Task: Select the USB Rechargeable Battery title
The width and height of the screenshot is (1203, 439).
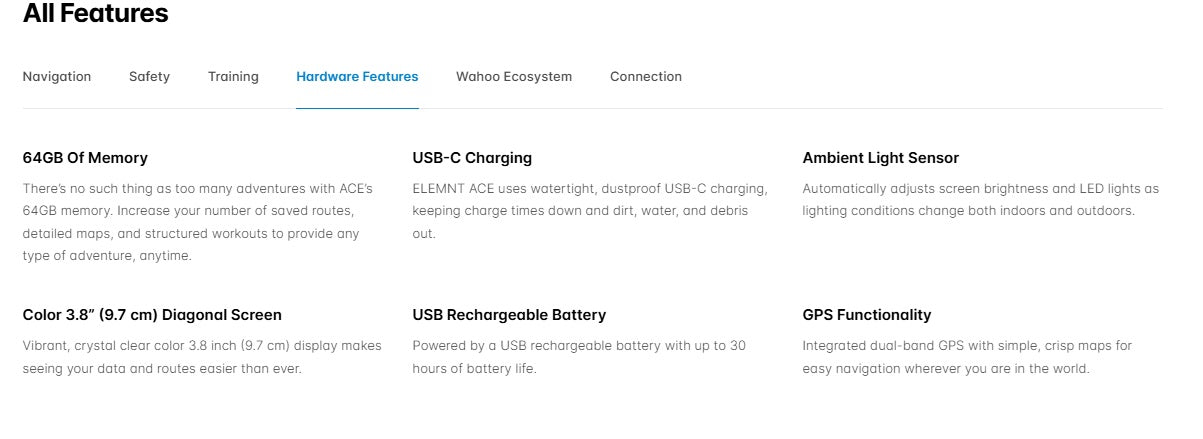Action: click(509, 315)
